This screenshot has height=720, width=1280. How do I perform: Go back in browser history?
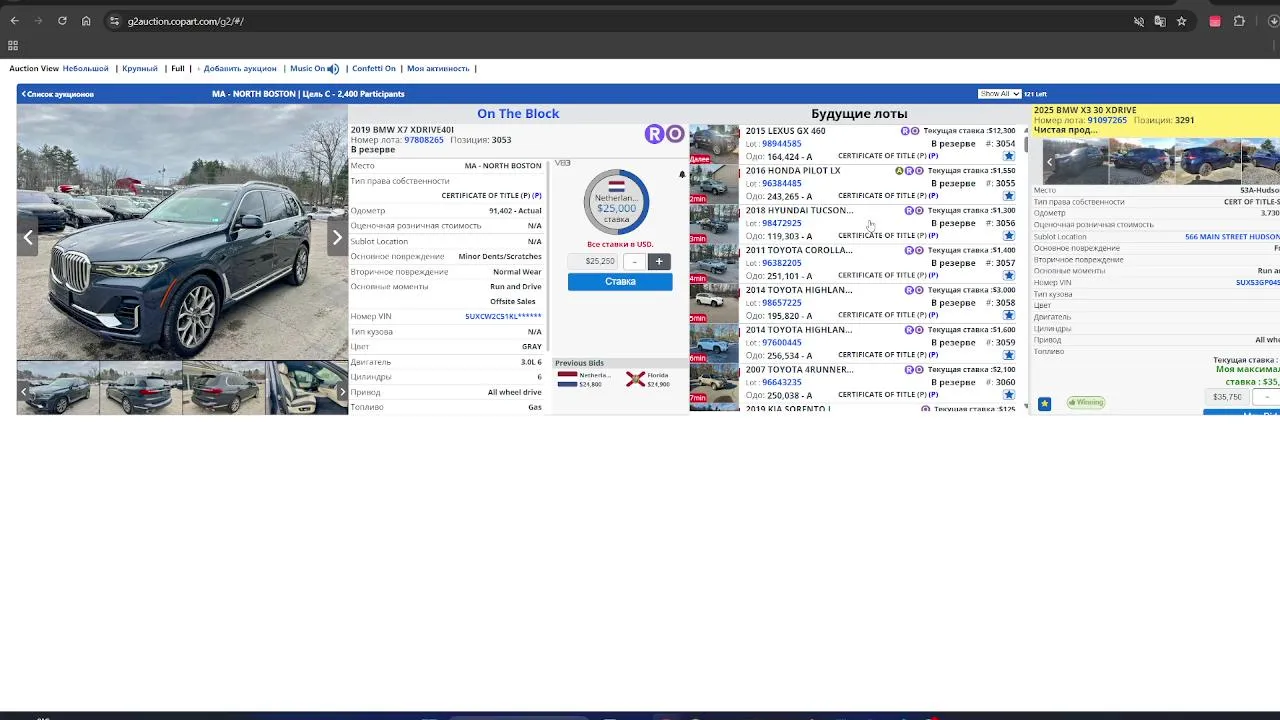(14, 21)
